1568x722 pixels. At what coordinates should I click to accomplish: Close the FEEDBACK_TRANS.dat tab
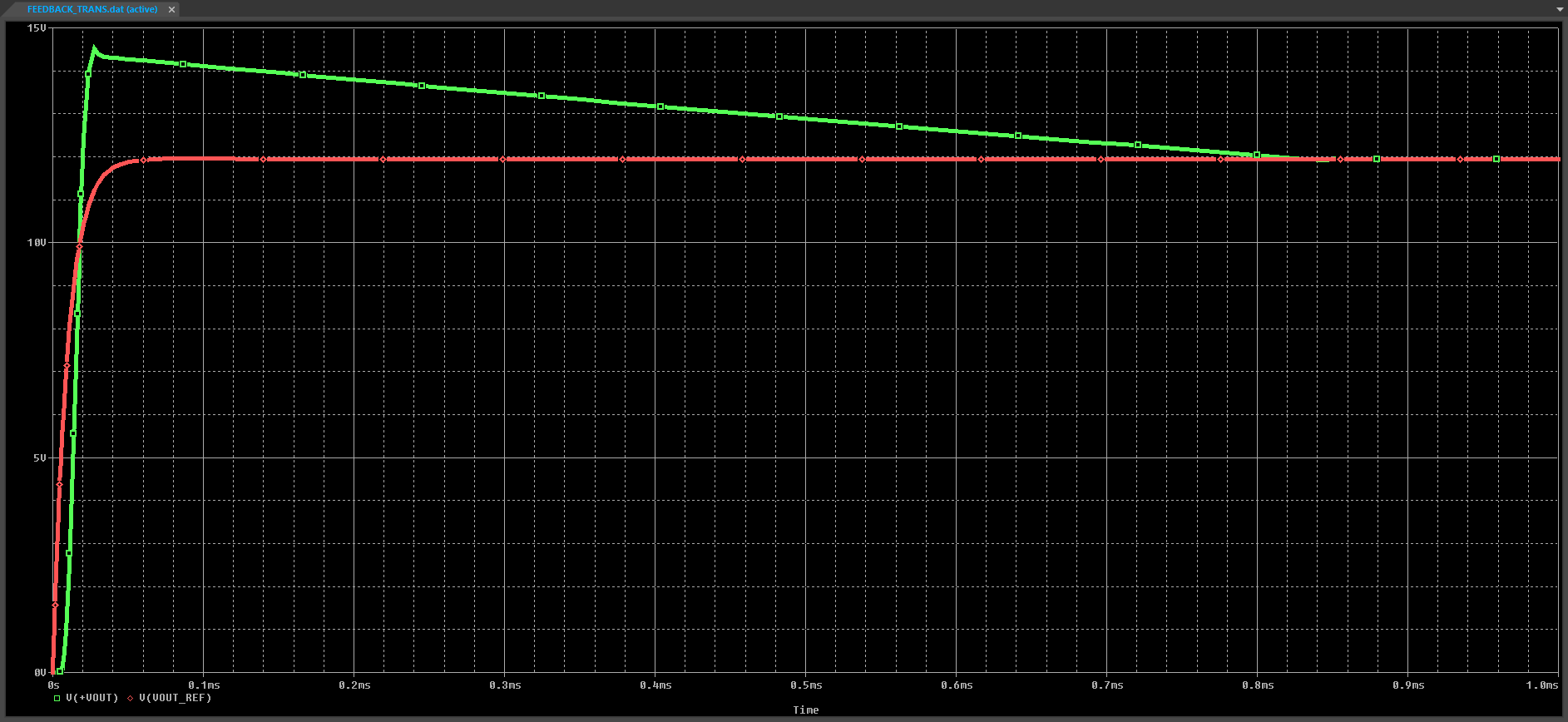171,9
